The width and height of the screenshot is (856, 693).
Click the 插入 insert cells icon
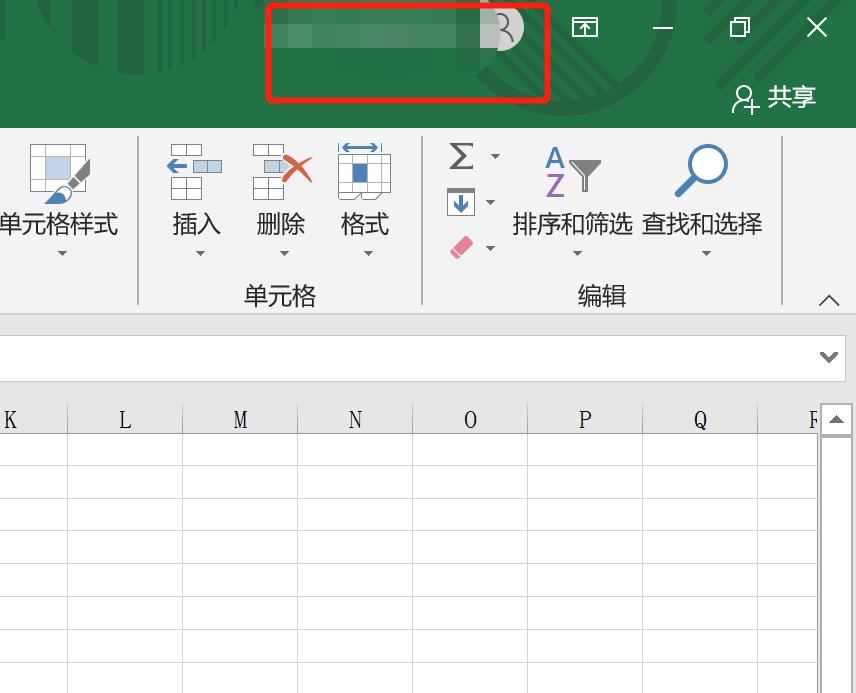(193, 170)
